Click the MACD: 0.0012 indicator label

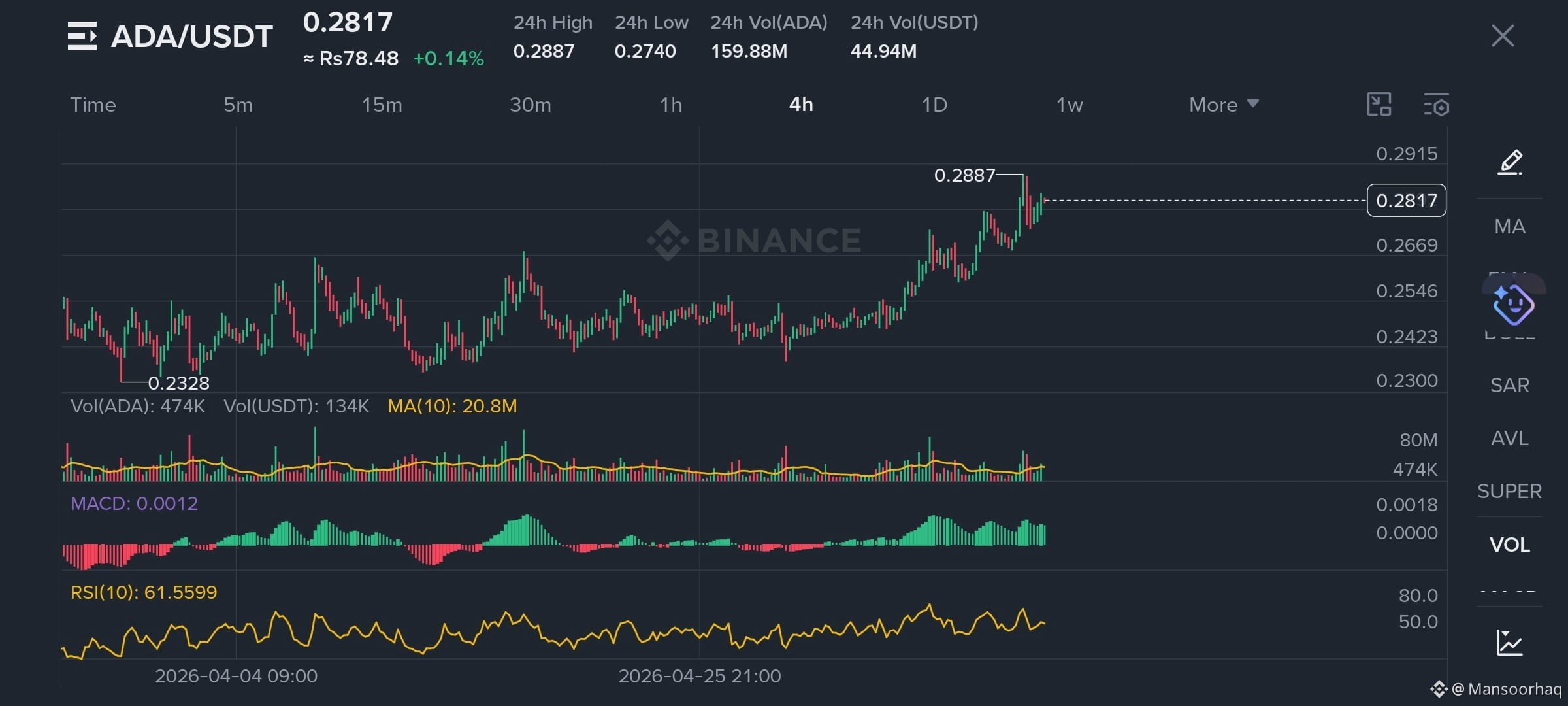tap(134, 503)
